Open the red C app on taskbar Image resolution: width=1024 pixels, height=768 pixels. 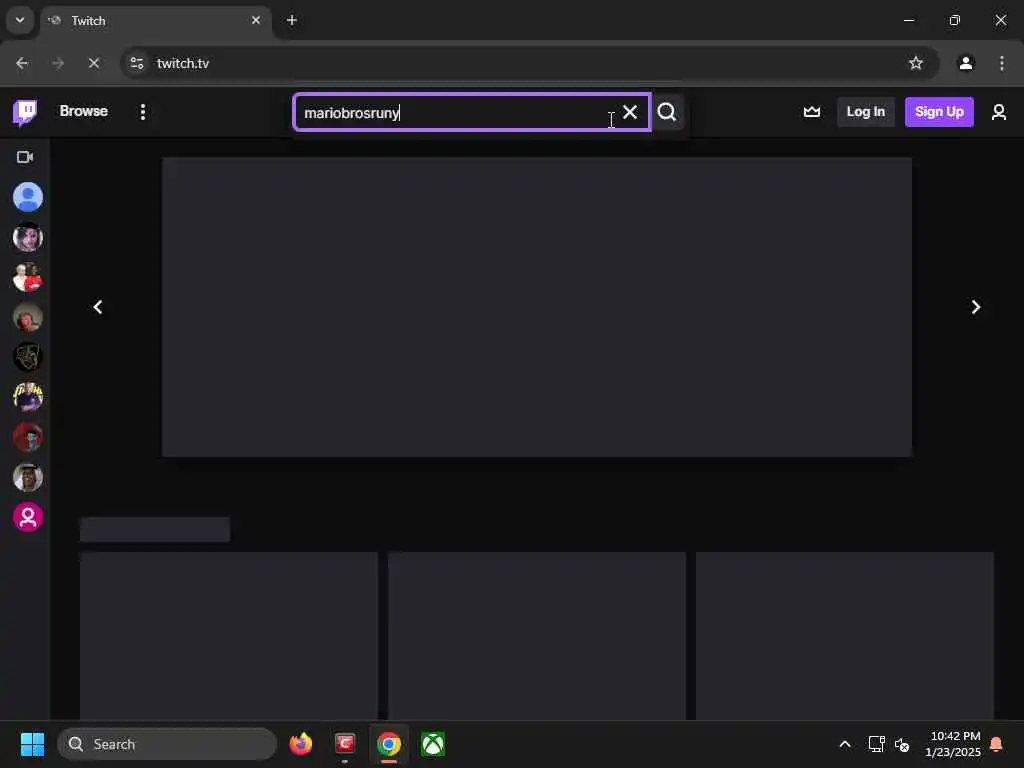(345, 744)
